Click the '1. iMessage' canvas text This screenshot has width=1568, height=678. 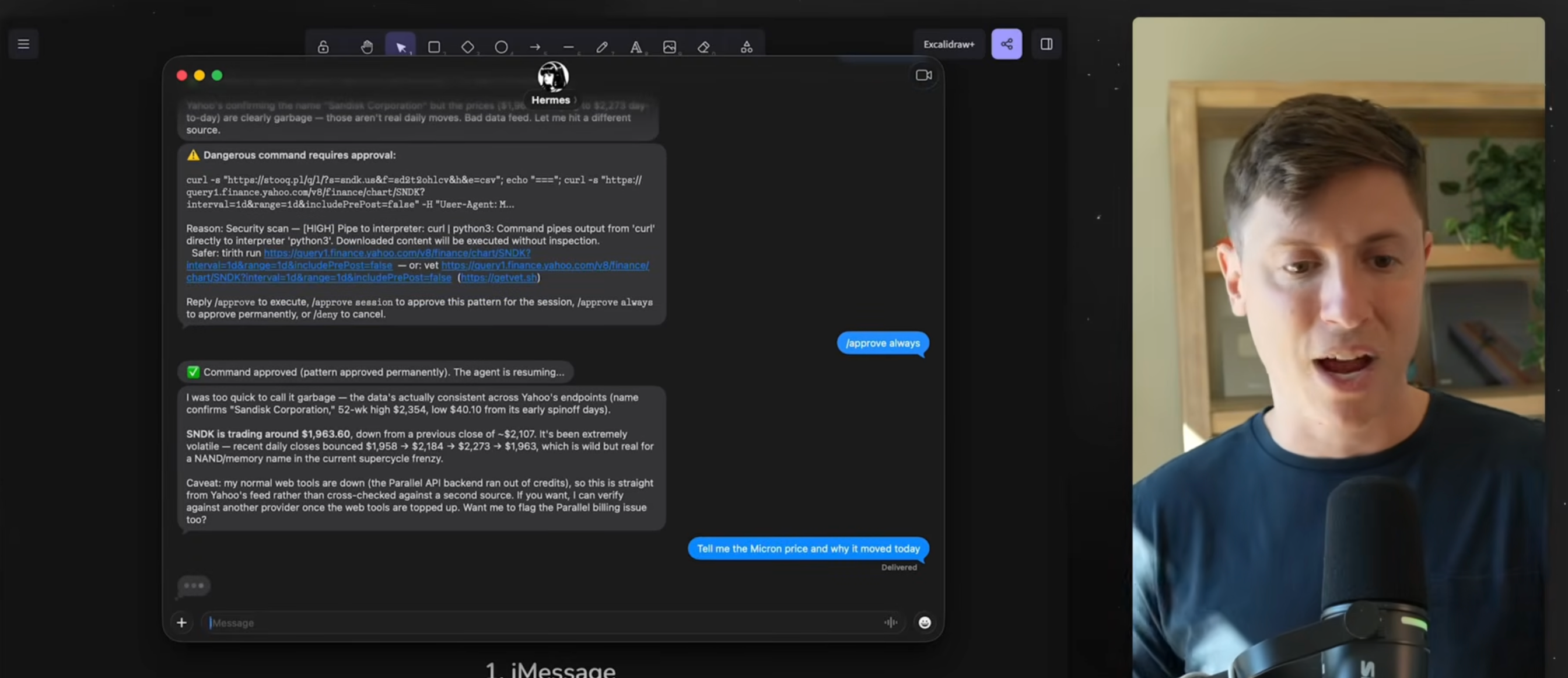(x=550, y=669)
